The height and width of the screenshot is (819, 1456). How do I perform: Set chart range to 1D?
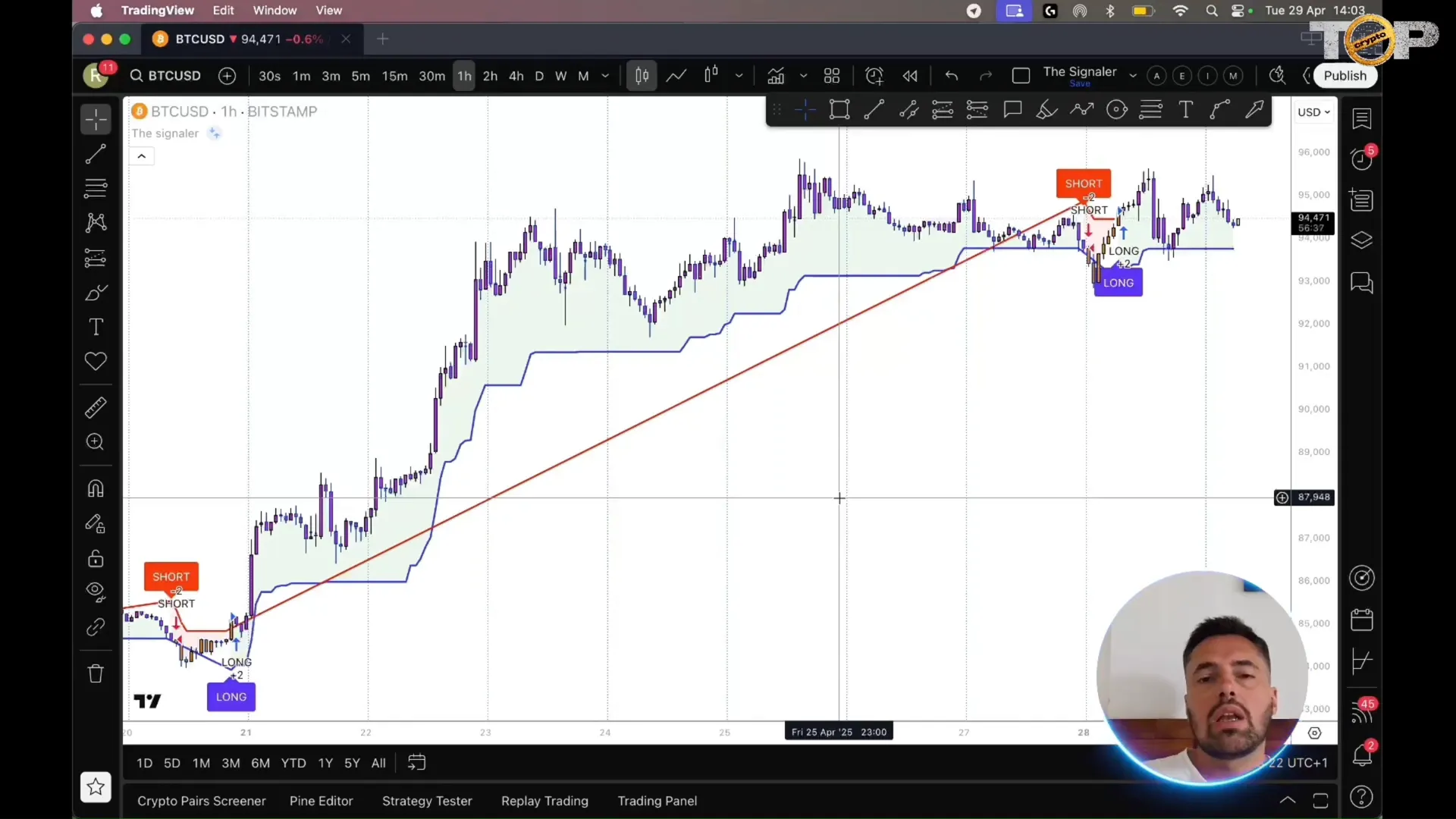(144, 763)
